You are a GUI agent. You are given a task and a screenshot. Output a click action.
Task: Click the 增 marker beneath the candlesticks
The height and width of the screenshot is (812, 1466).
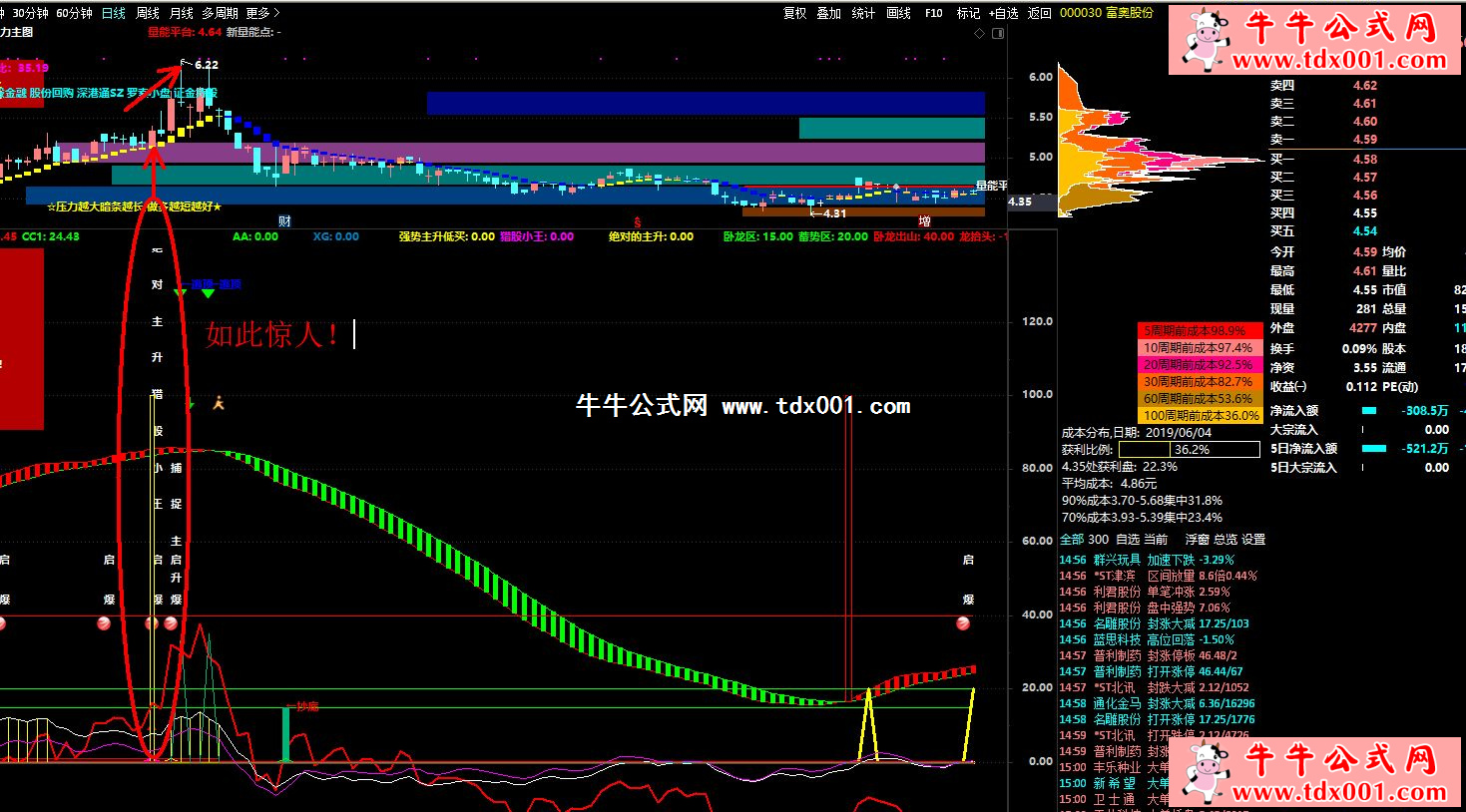[x=924, y=221]
